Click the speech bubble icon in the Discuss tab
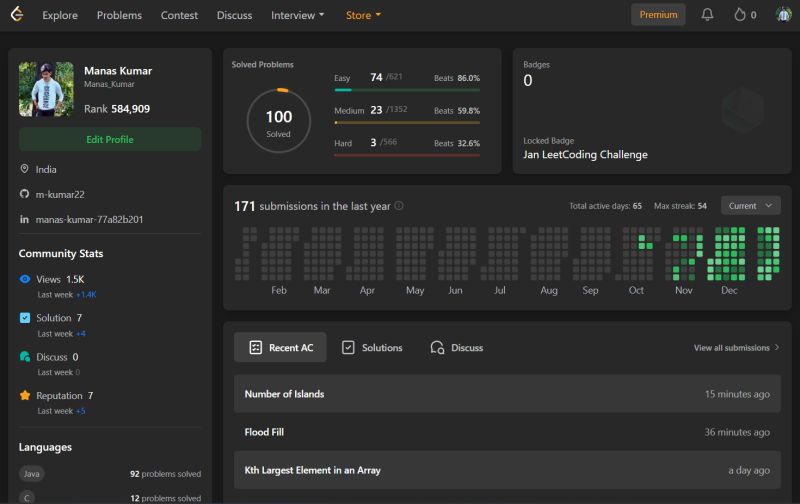The image size is (800, 504). tap(437, 347)
